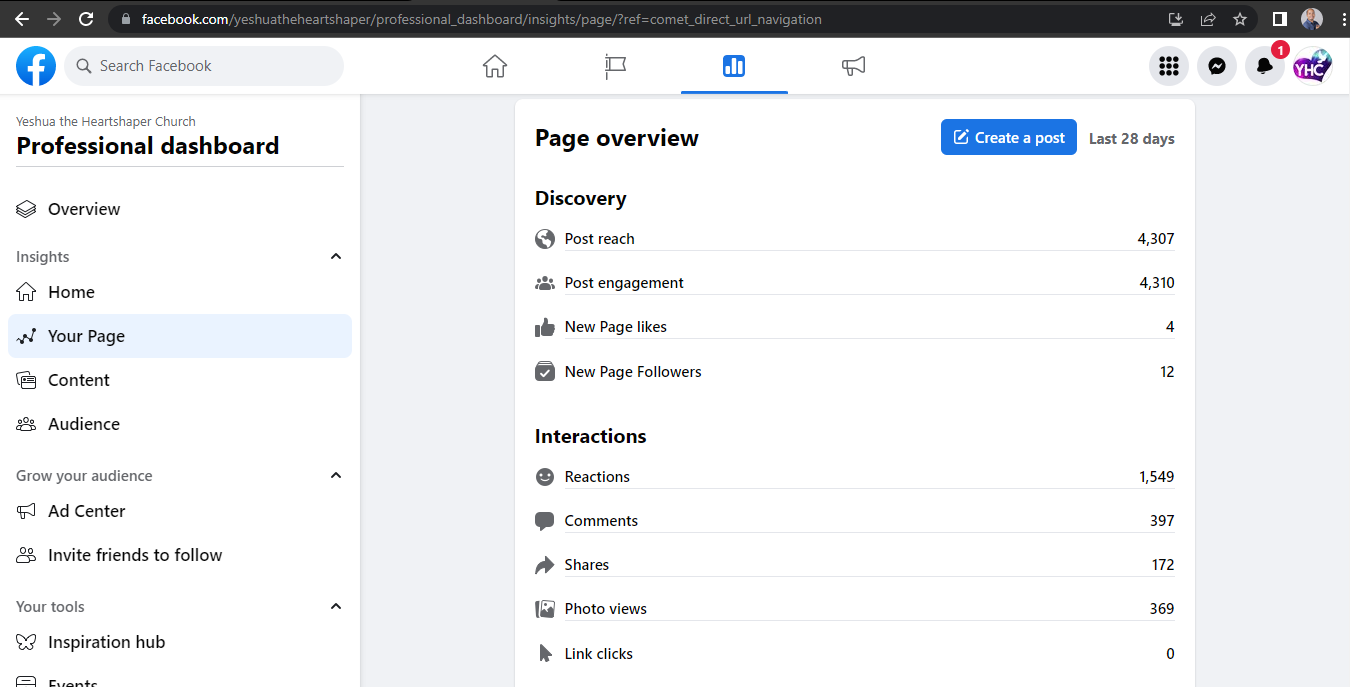
Task: Open the nine-dot menu grid
Action: click(x=1169, y=66)
